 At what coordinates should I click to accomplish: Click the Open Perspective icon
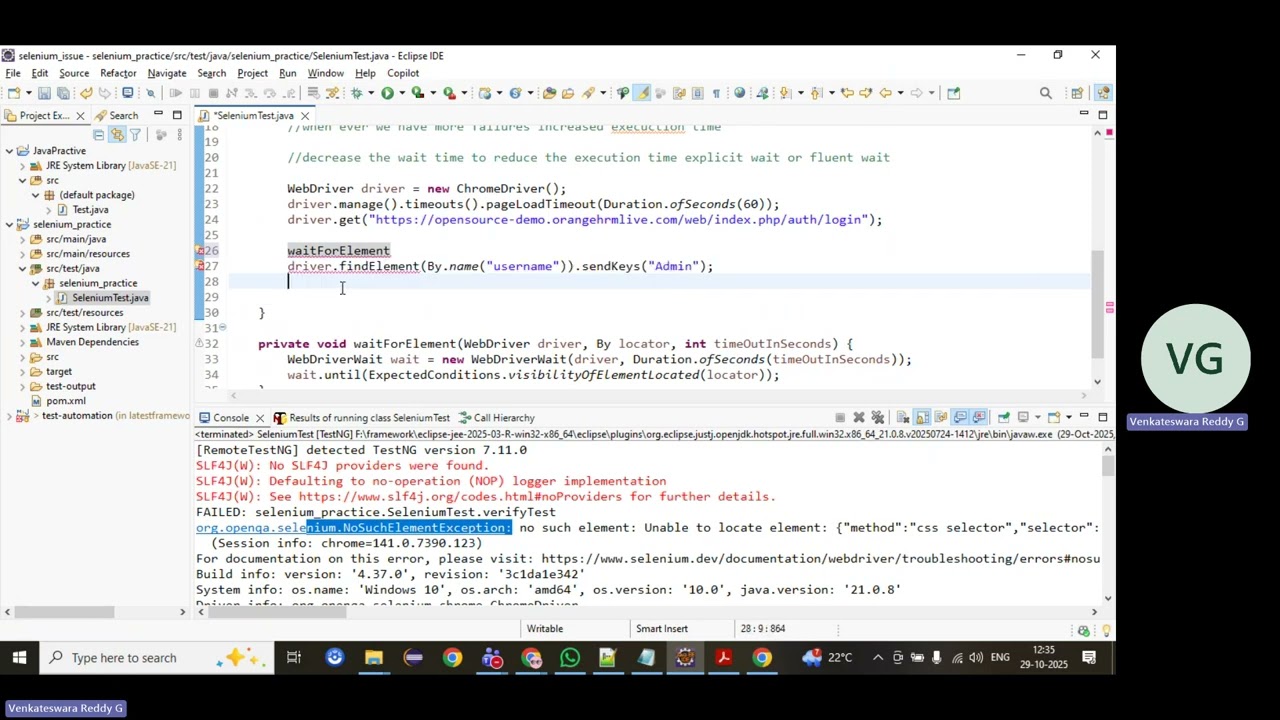tap(1077, 93)
